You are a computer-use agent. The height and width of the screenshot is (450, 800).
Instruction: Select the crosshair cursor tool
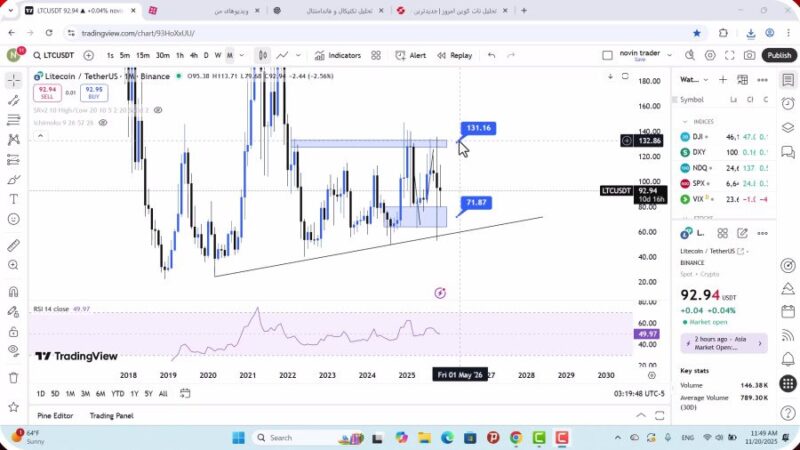14,79
